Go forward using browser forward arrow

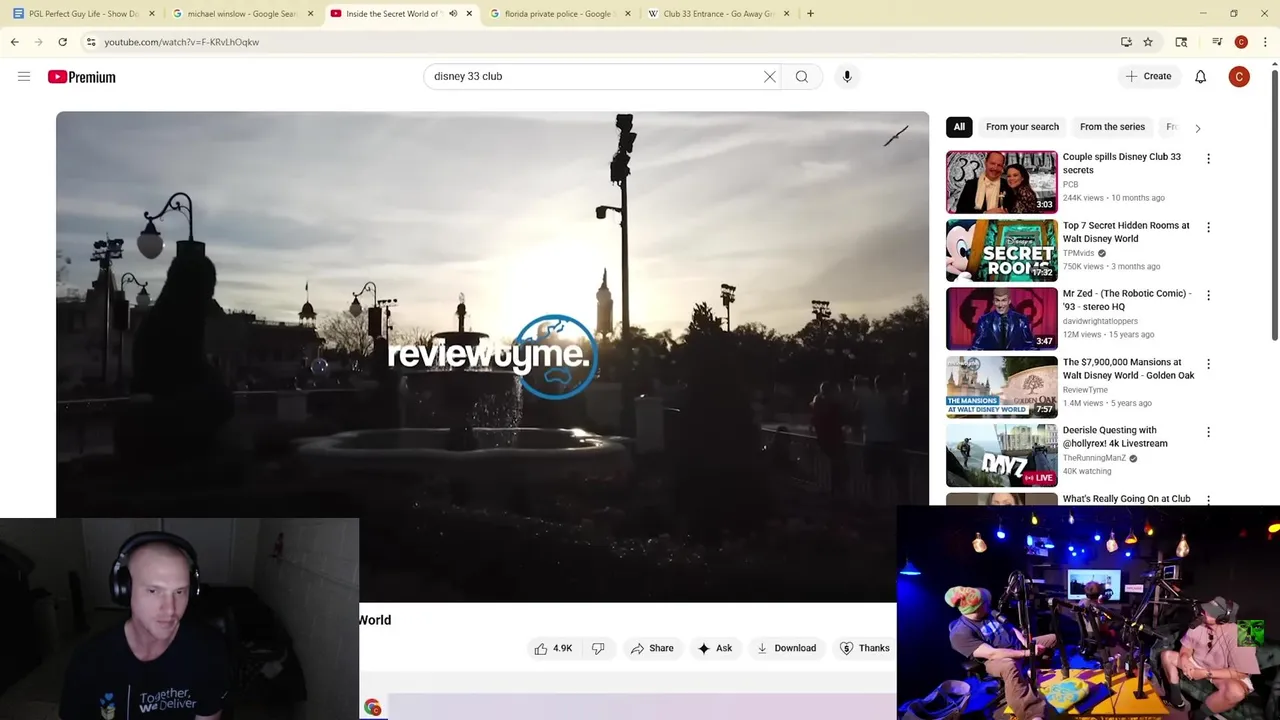(x=39, y=42)
